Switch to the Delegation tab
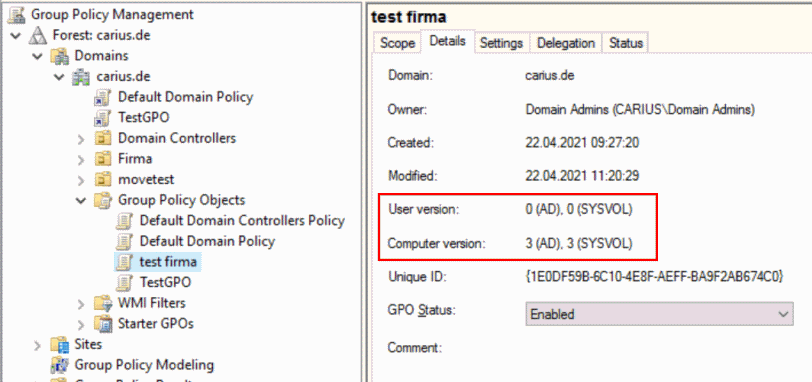Viewport: 812px width, 382px height. pyautogui.click(x=566, y=43)
